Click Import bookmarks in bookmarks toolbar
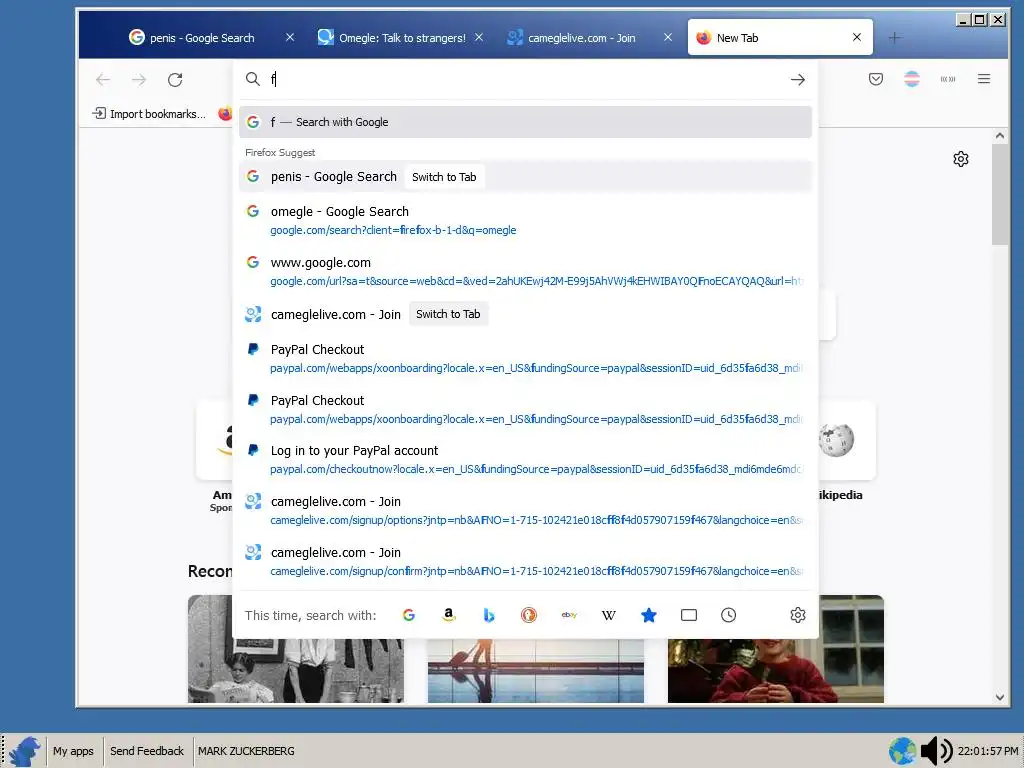This screenshot has height=768, width=1024. pyautogui.click(x=149, y=114)
